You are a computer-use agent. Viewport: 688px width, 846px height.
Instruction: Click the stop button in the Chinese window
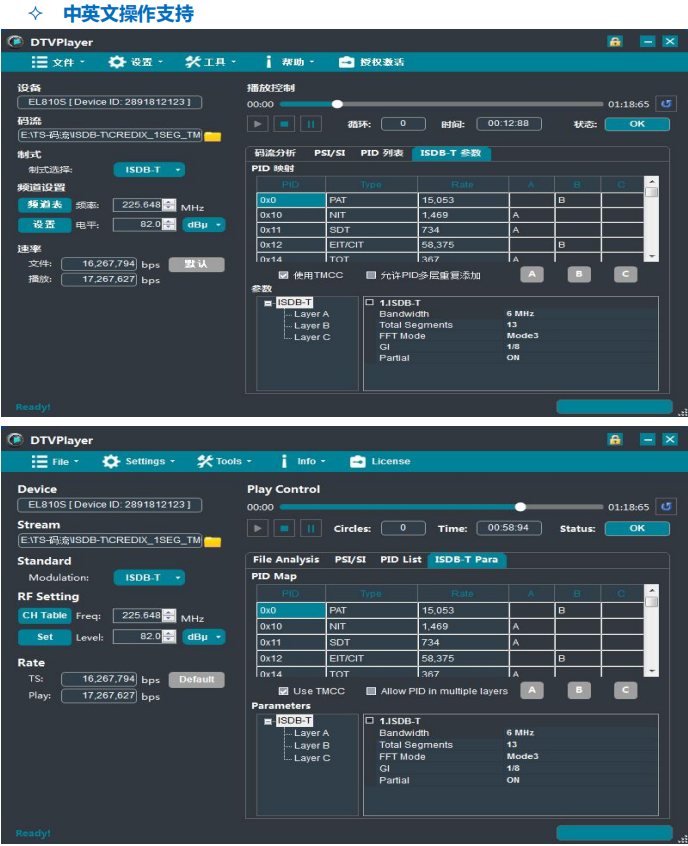pos(284,124)
